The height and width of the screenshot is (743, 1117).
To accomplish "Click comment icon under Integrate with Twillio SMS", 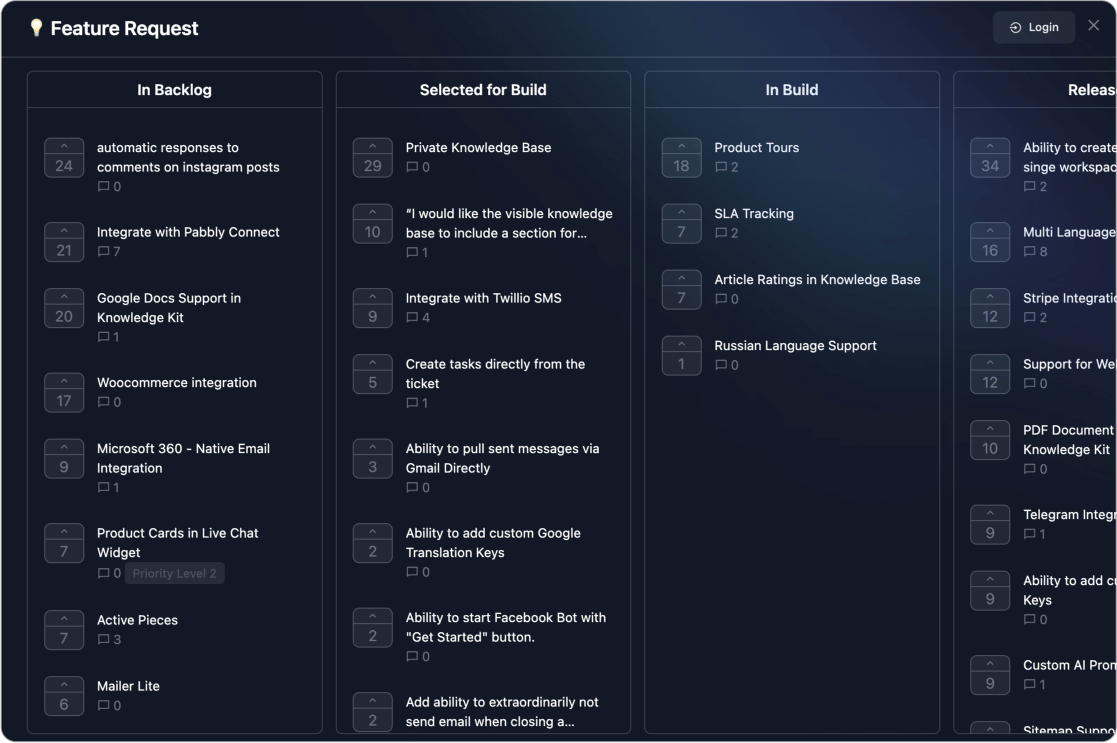I will pyautogui.click(x=412, y=318).
